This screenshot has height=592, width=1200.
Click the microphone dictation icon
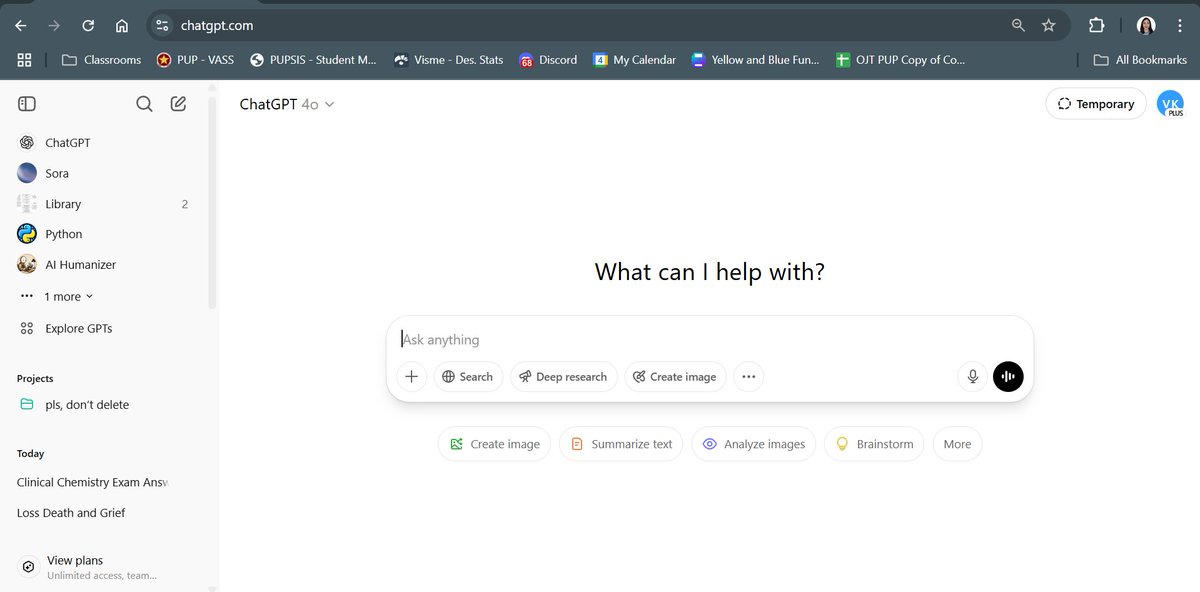pos(972,377)
